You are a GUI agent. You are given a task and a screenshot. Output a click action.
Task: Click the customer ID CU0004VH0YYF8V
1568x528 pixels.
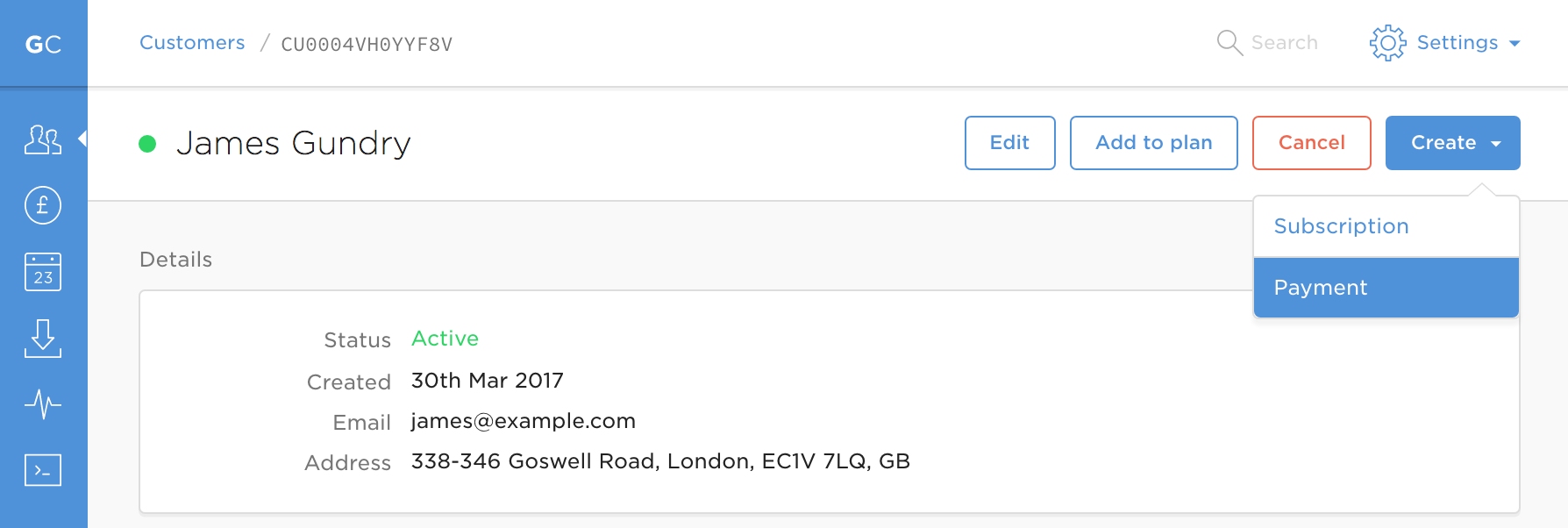tap(367, 45)
